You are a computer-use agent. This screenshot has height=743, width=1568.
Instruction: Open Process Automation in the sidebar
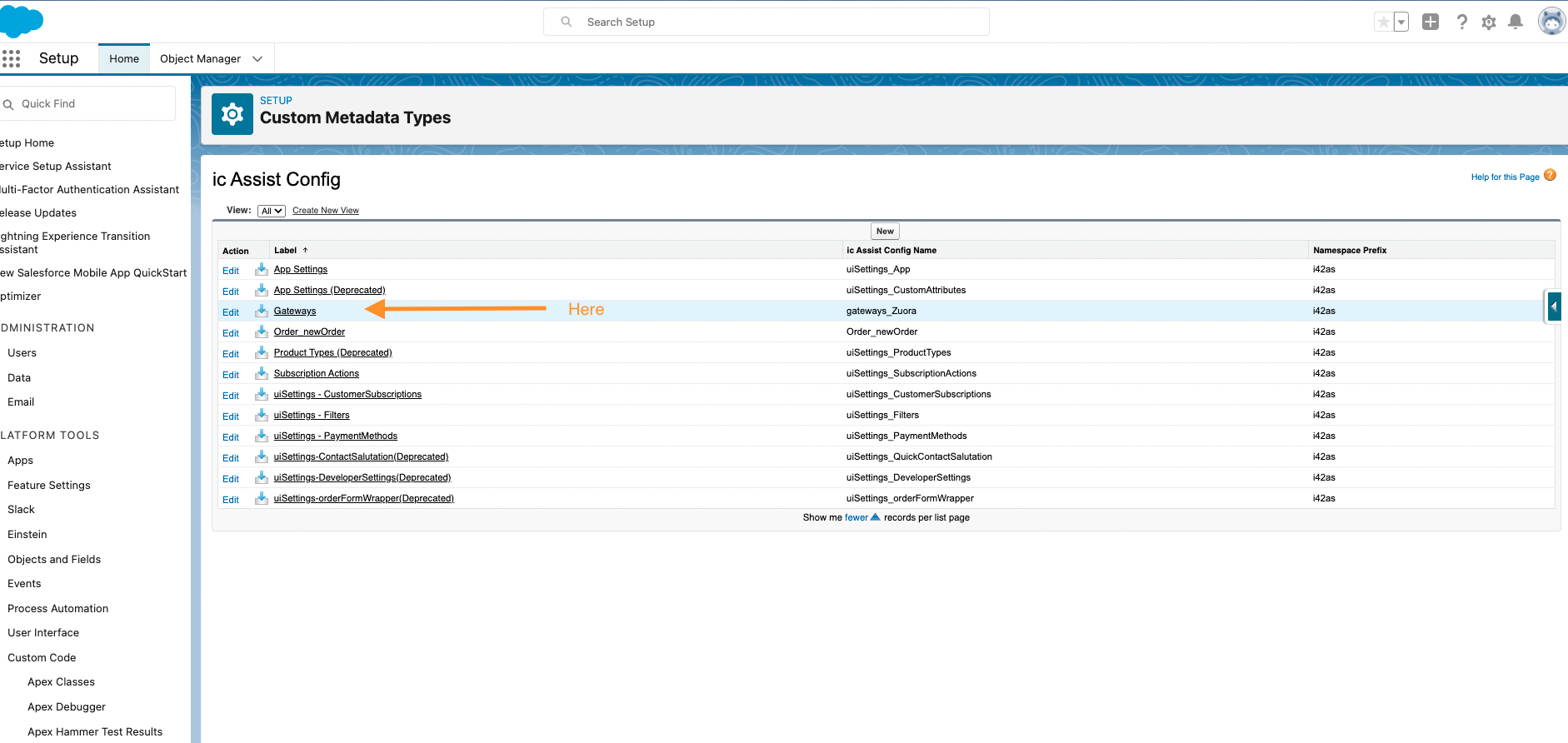(x=58, y=608)
